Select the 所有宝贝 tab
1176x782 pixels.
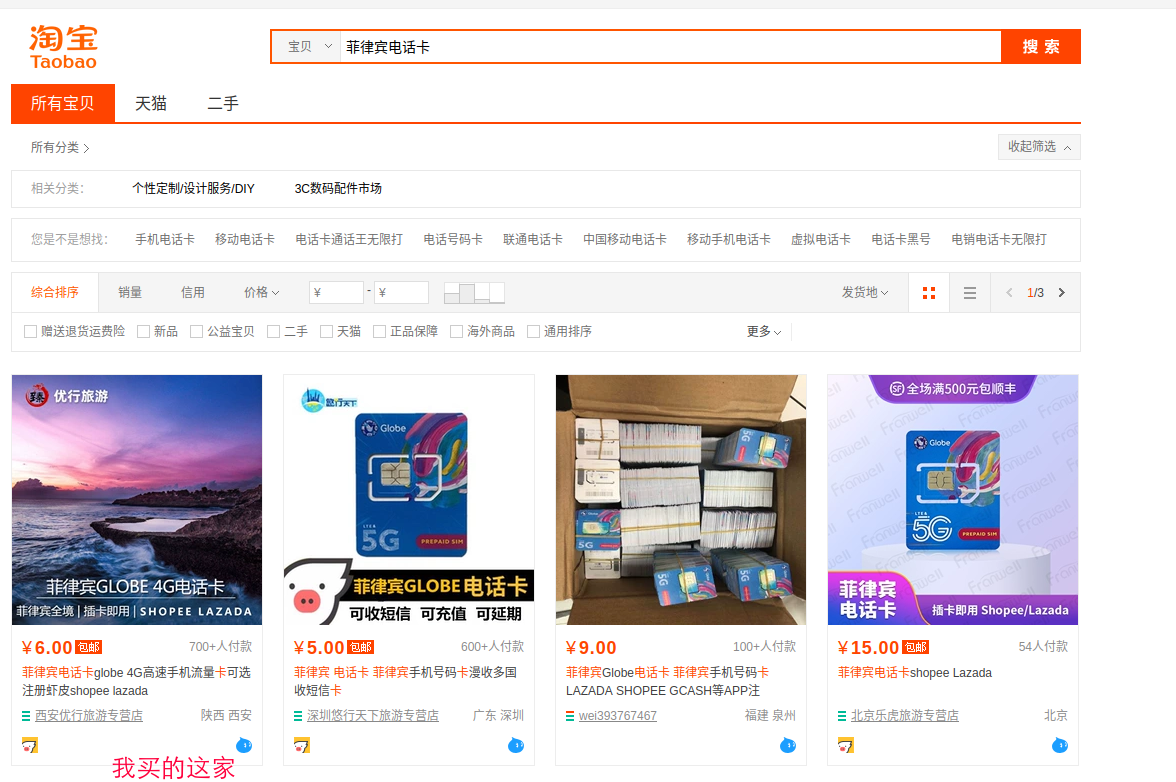[x=63, y=103]
